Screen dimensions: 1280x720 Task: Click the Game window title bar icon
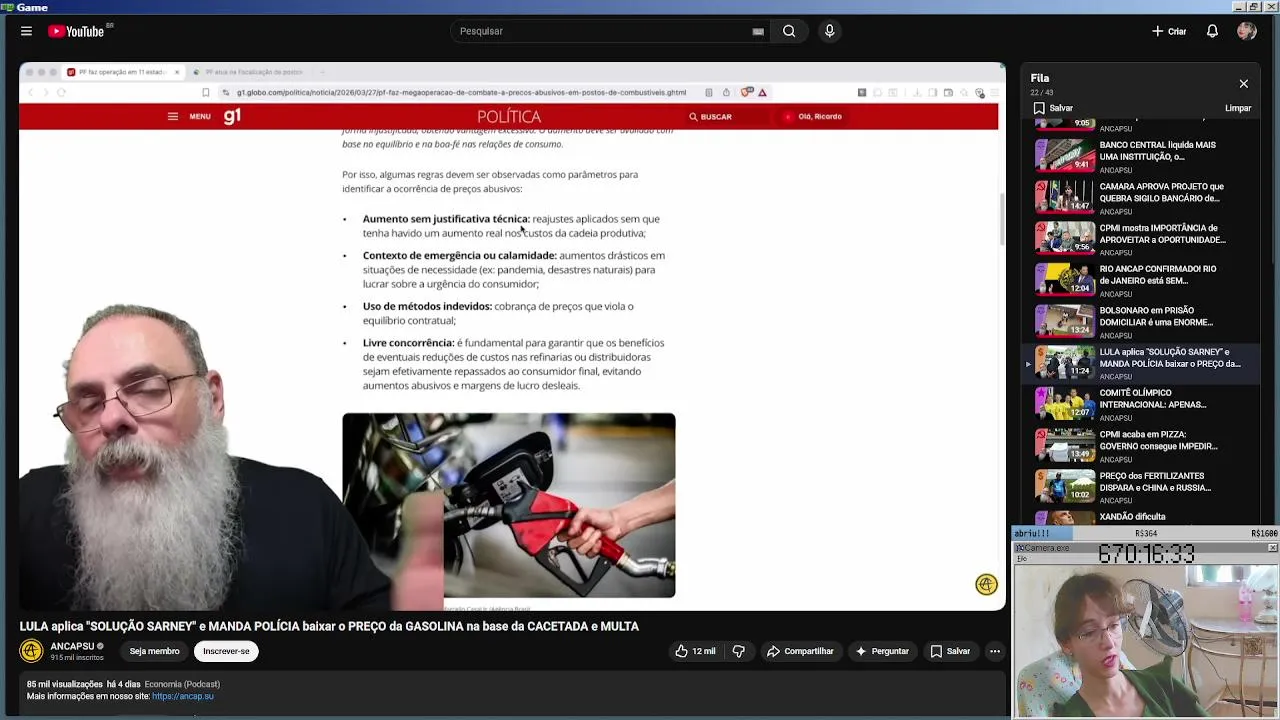(7, 7)
